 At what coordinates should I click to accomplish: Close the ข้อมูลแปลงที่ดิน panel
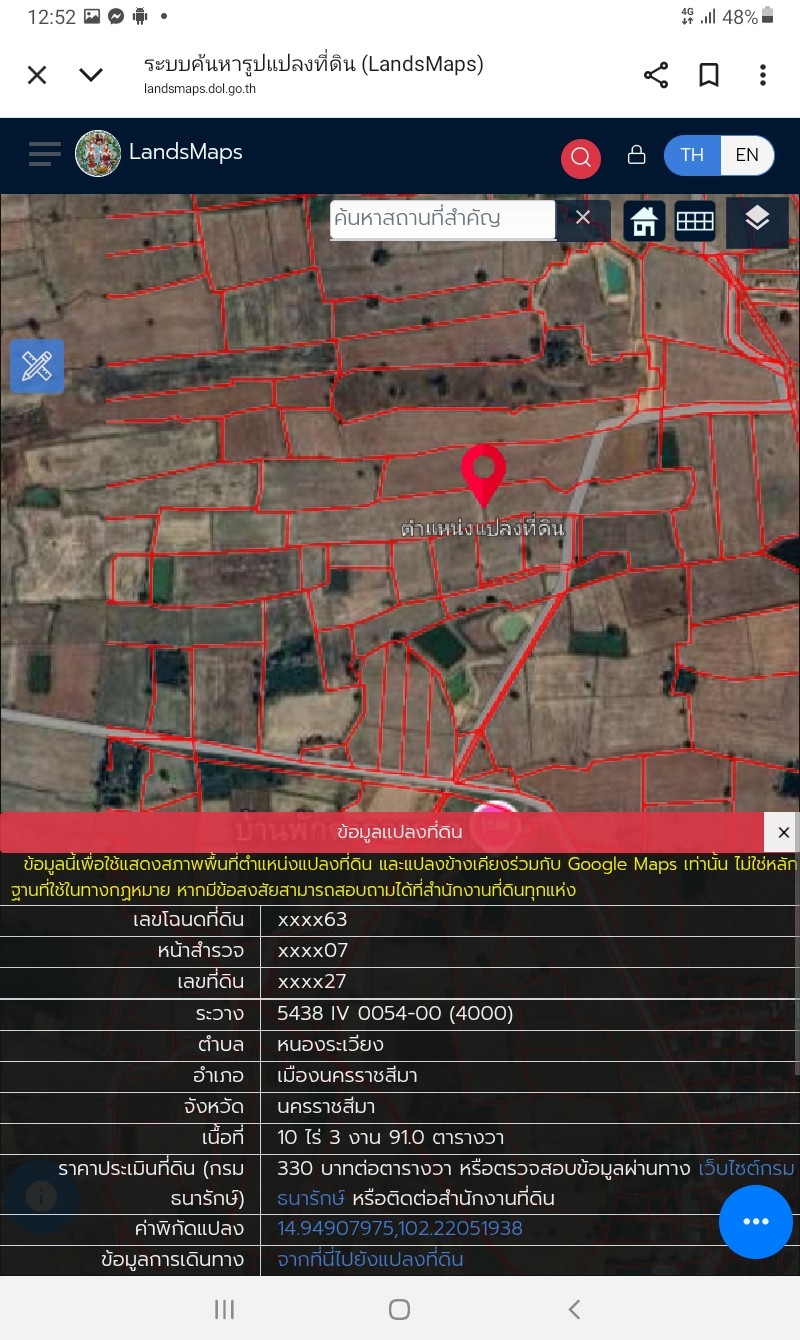click(783, 832)
